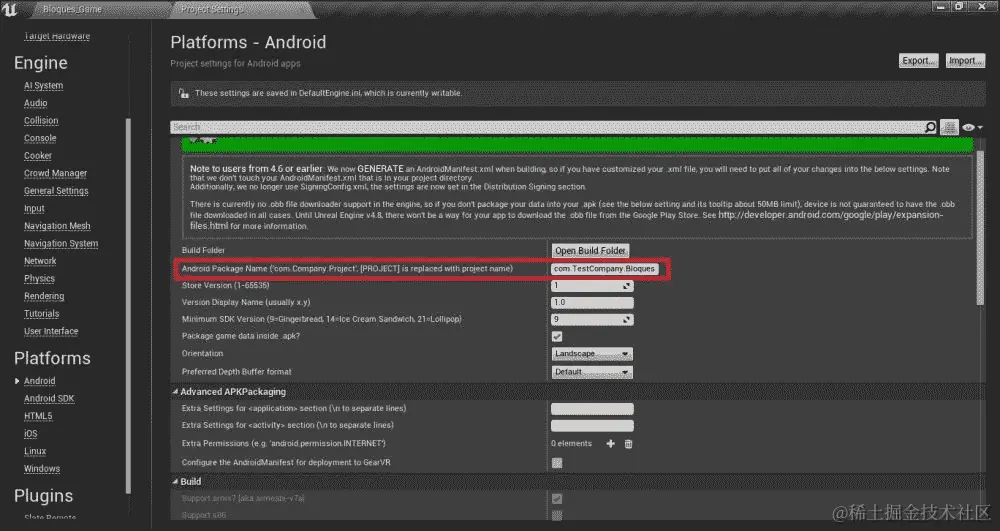
Task: Toggle Support x86 checkbox
Action: pos(557,515)
